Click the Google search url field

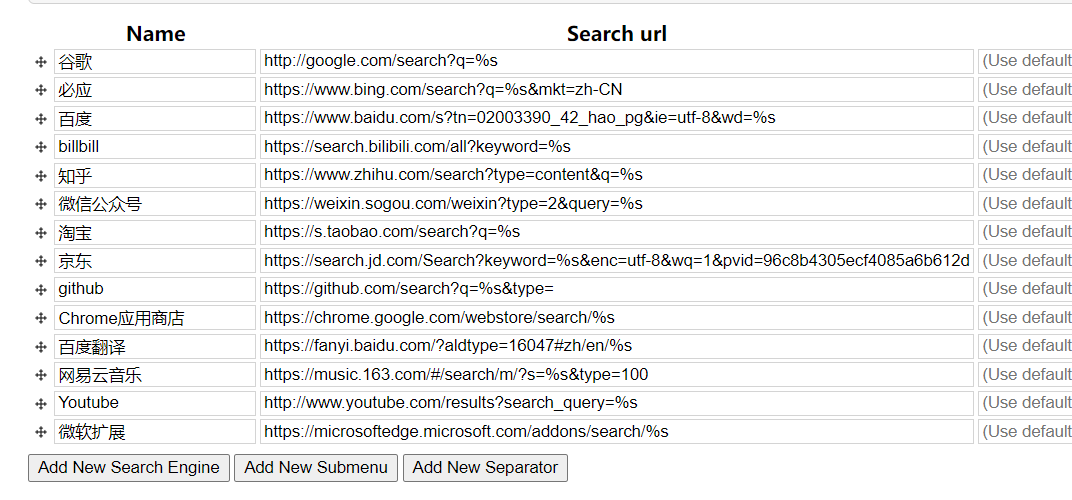click(x=616, y=61)
